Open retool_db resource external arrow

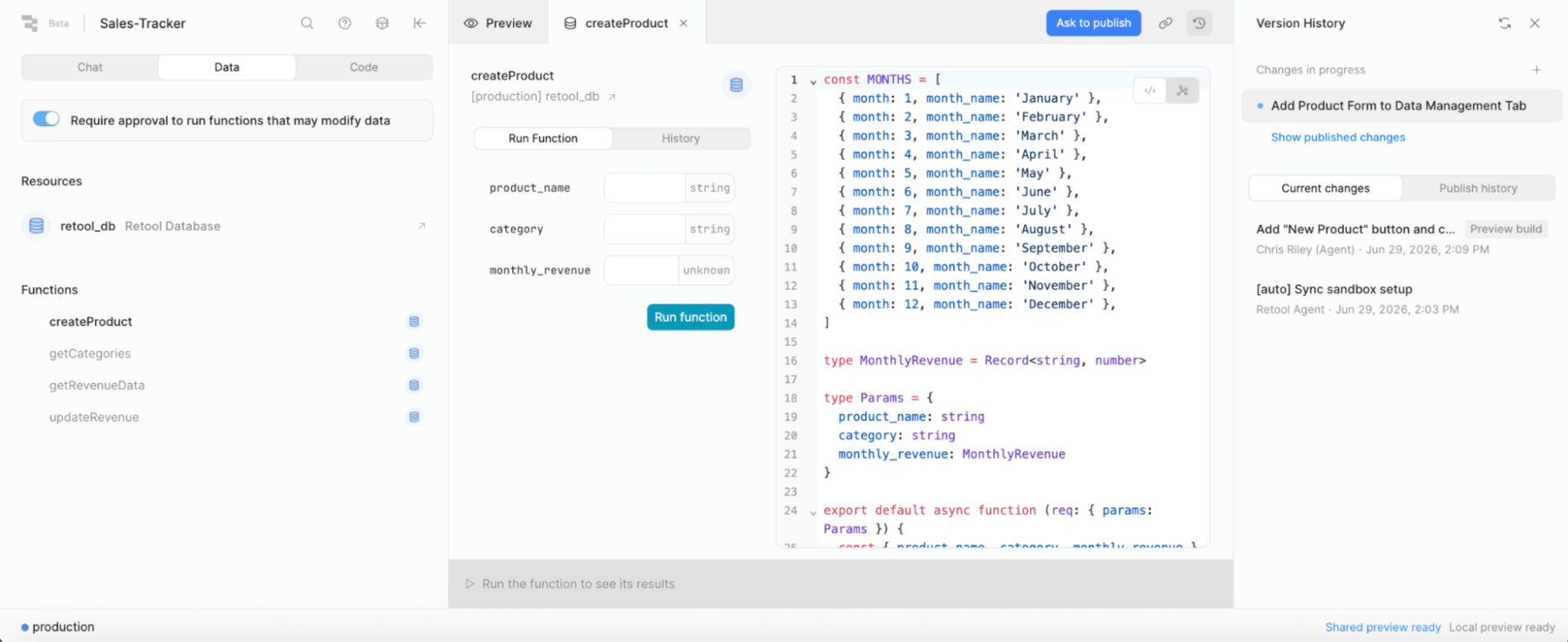422,226
